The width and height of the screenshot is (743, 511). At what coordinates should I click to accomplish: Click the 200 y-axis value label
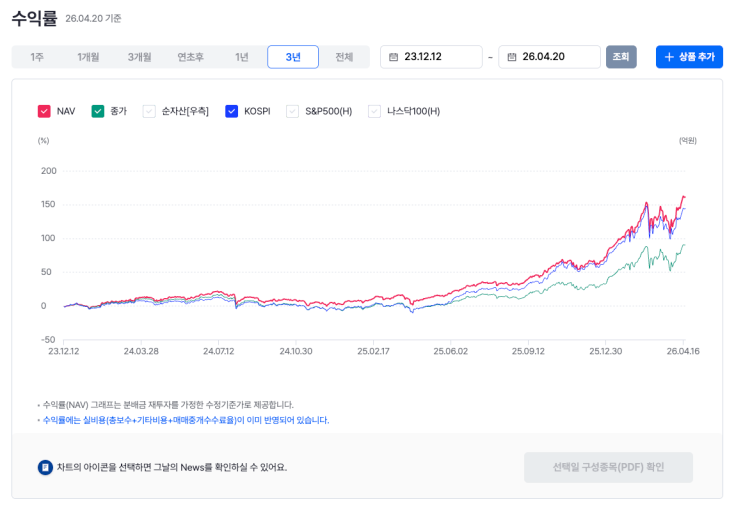pyautogui.click(x=49, y=171)
